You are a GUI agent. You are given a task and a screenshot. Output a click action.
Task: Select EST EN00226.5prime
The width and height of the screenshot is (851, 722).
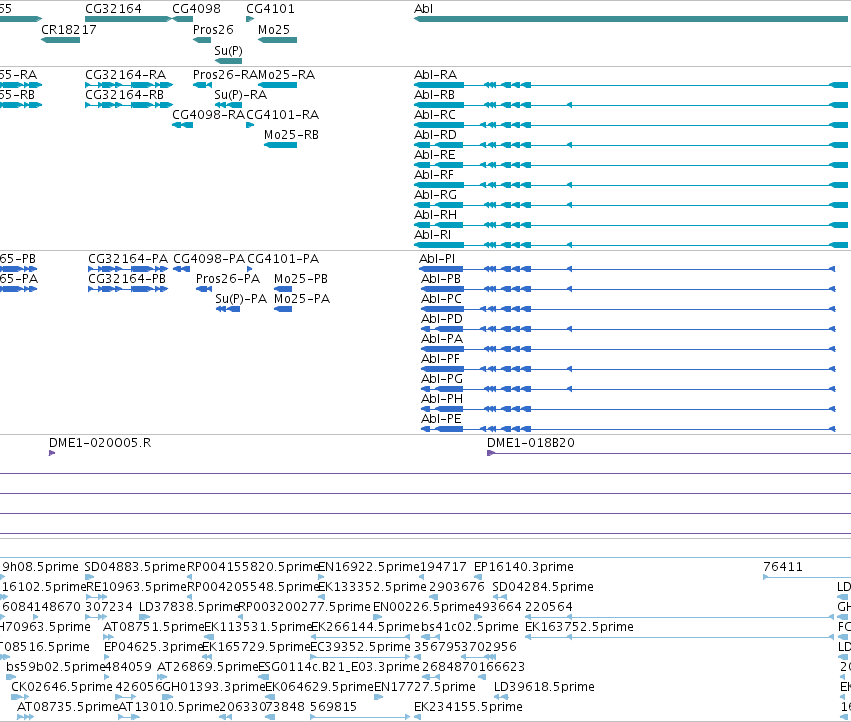coord(378,617)
